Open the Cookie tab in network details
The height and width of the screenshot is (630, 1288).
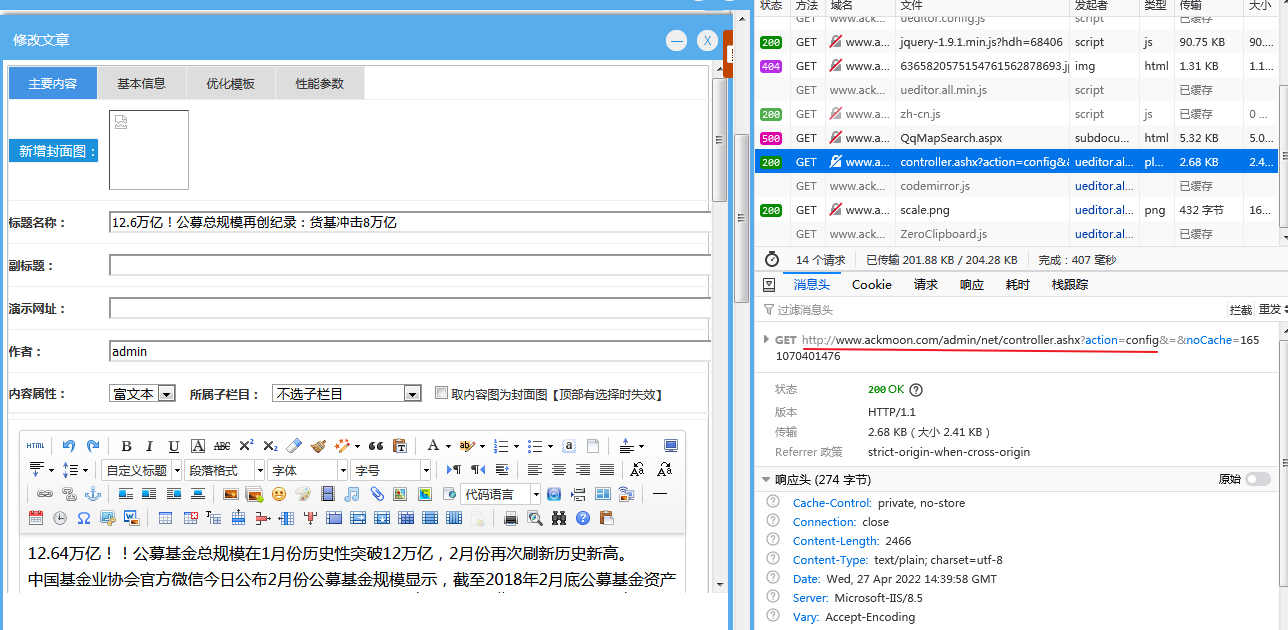[872, 285]
